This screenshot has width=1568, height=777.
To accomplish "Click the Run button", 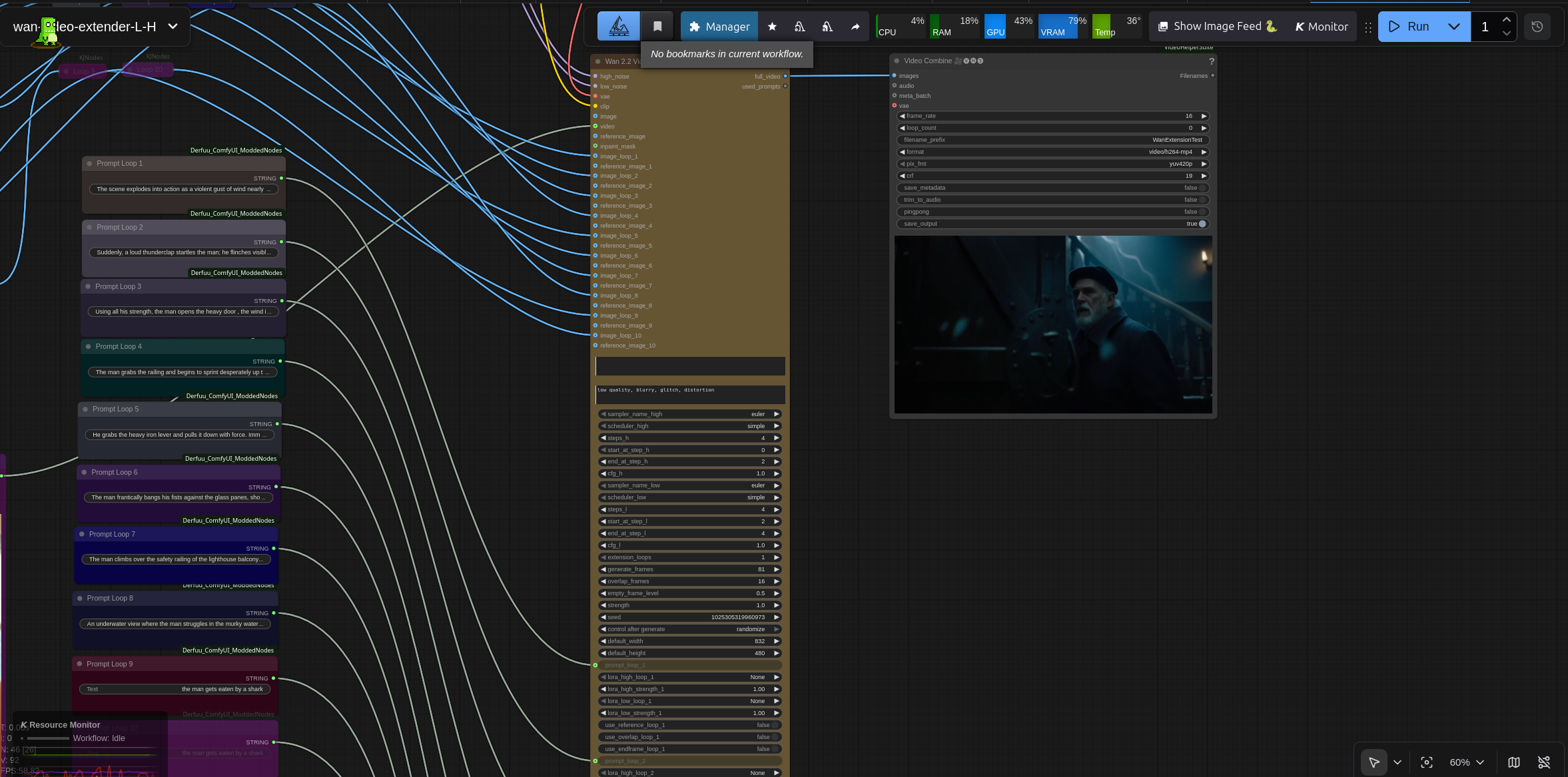I will pyautogui.click(x=1409, y=27).
